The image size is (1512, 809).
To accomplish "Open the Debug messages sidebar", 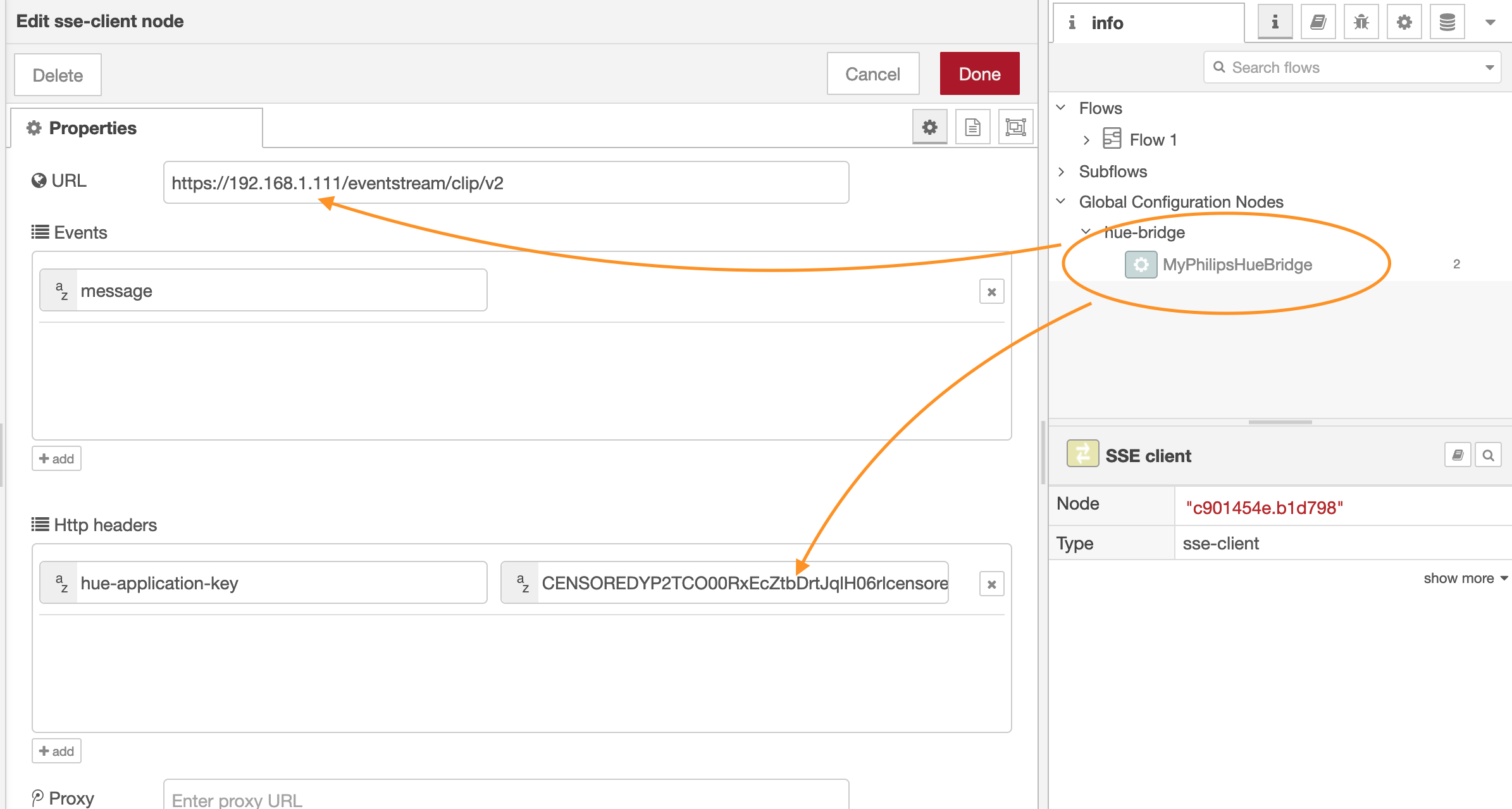I will click(1361, 21).
